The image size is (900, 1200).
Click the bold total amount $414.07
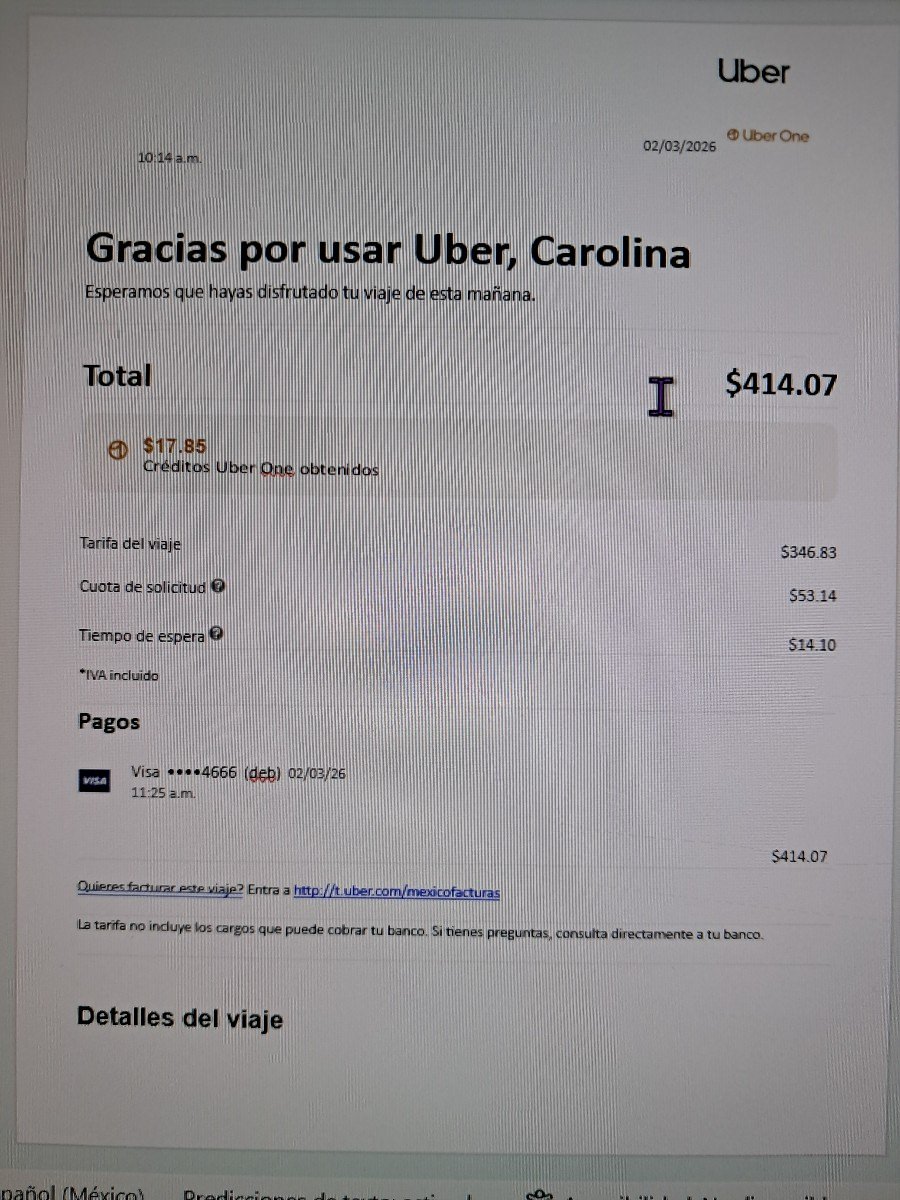tap(781, 383)
